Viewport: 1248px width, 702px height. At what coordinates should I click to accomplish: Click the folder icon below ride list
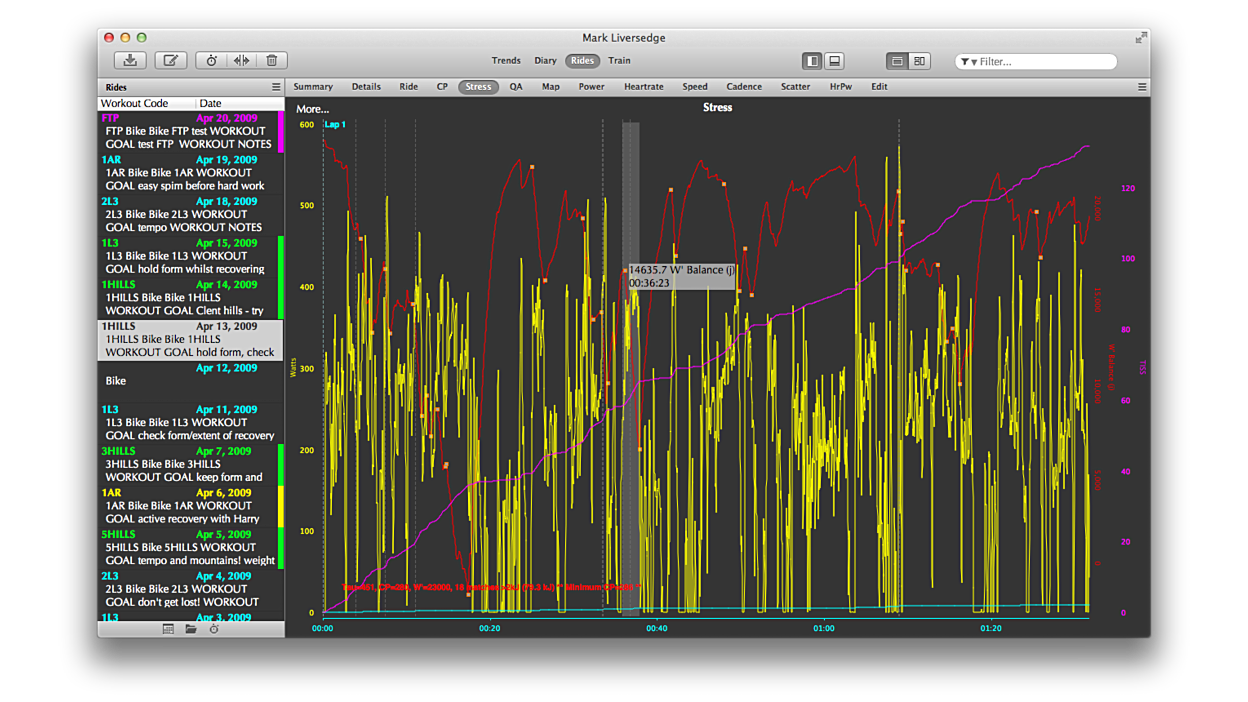(x=191, y=629)
